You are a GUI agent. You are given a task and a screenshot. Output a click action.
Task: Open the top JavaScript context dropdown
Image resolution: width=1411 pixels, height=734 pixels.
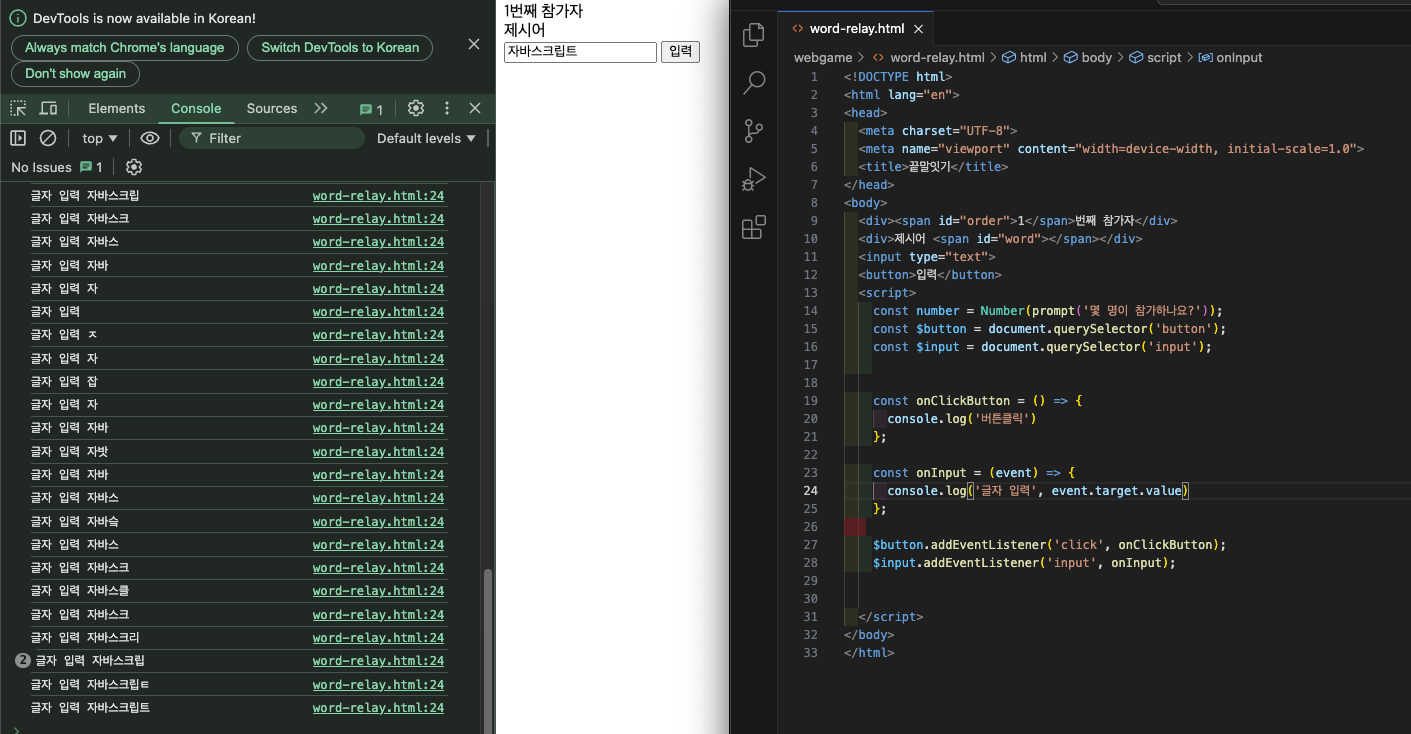100,138
